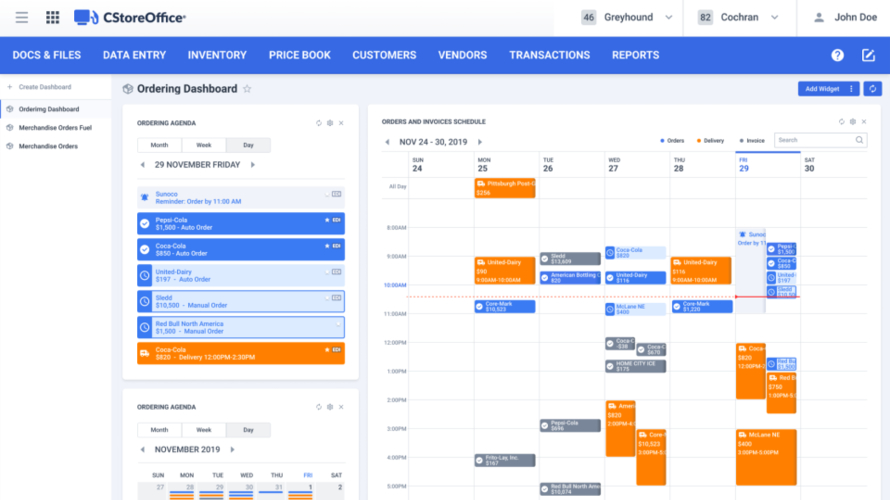The width and height of the screenshot is (890, 500).
Task: Open the Cochran station dropdown
Action: click(x=738, y=18)
